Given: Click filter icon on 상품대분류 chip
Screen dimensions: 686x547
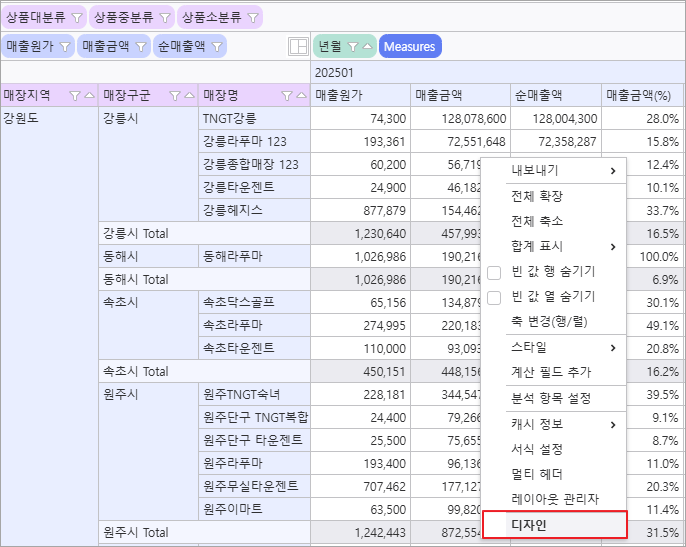Looking at the screenshot, I should click(77, 18).
